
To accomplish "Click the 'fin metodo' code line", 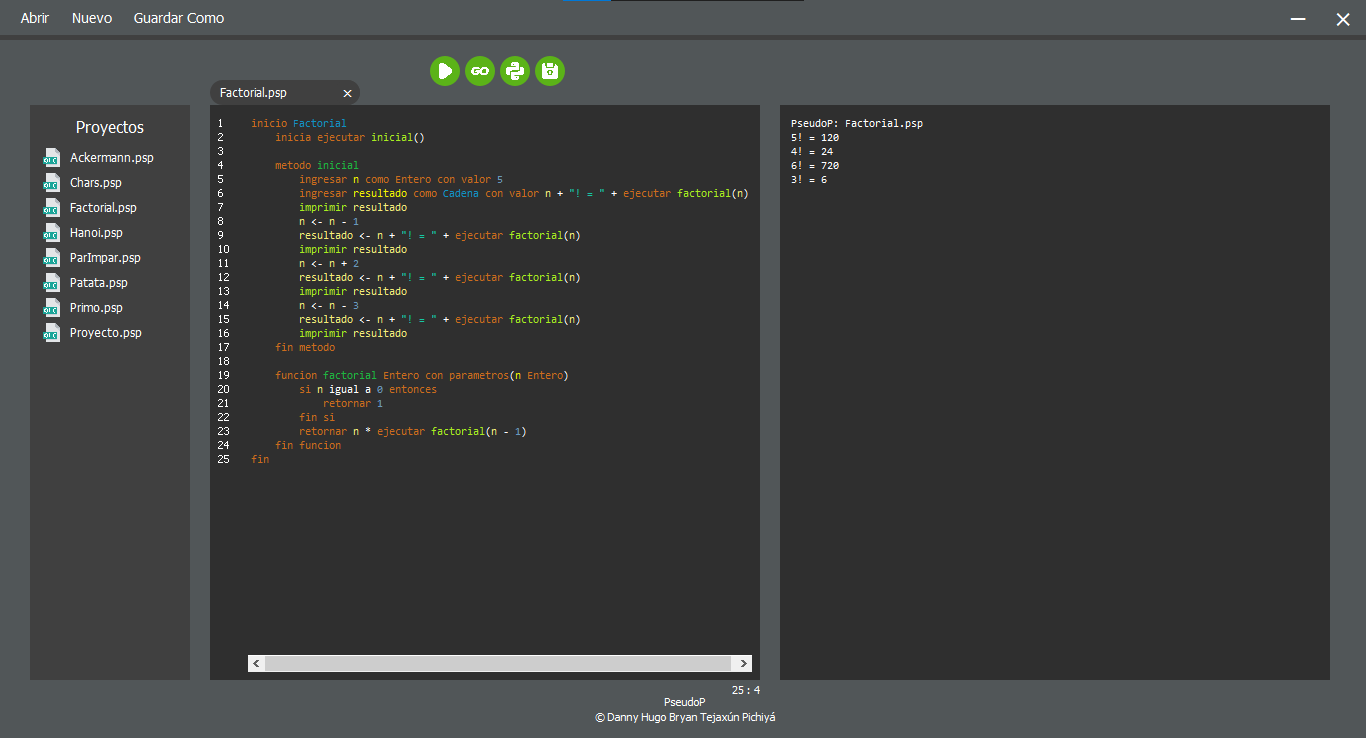I will coord(305,347).
